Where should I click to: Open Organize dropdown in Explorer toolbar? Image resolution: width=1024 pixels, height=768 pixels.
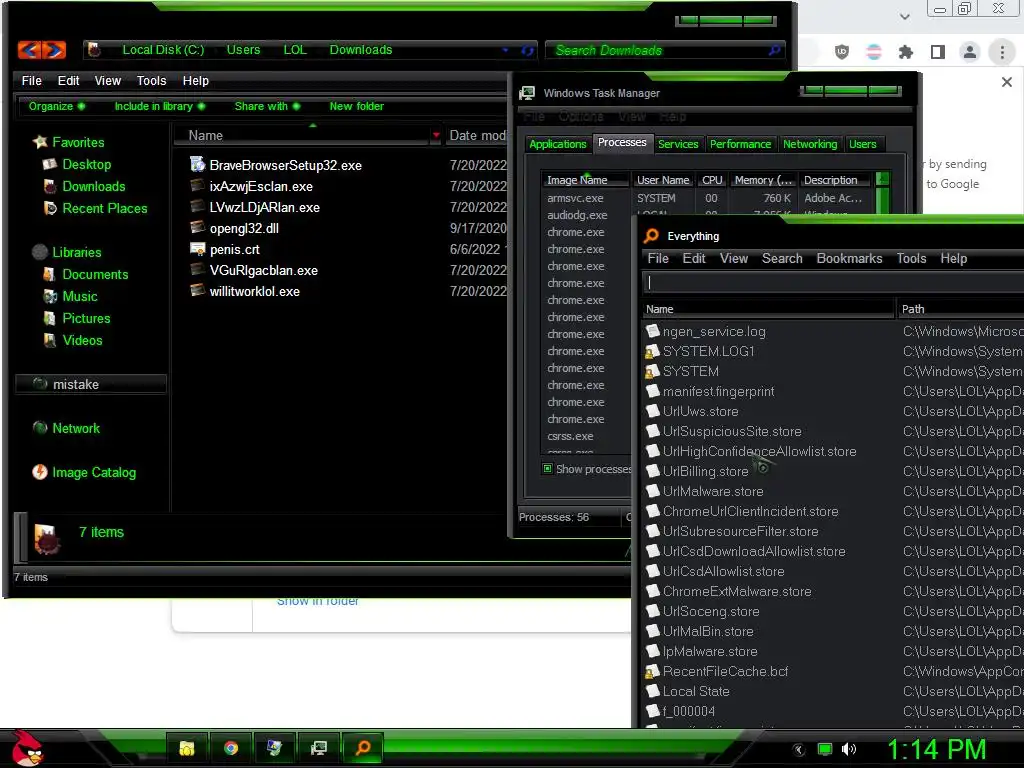click(56, 106)
